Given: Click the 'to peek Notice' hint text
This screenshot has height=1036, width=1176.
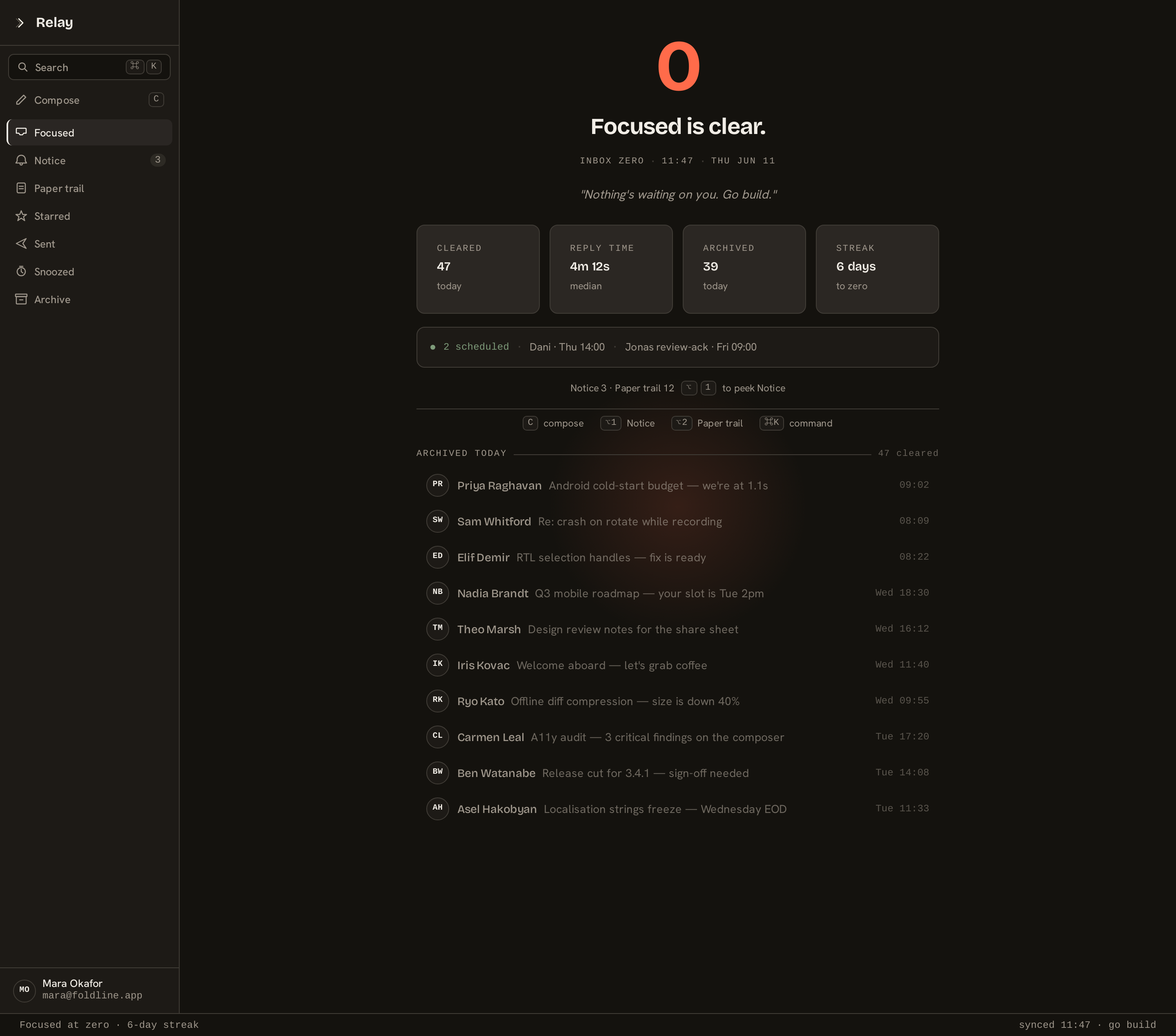Looking at the screenshot, I should [x=753, y=388].
